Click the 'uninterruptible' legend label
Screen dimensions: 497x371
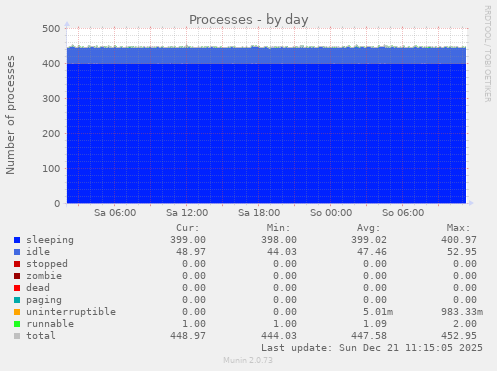(x=71, y=312)
